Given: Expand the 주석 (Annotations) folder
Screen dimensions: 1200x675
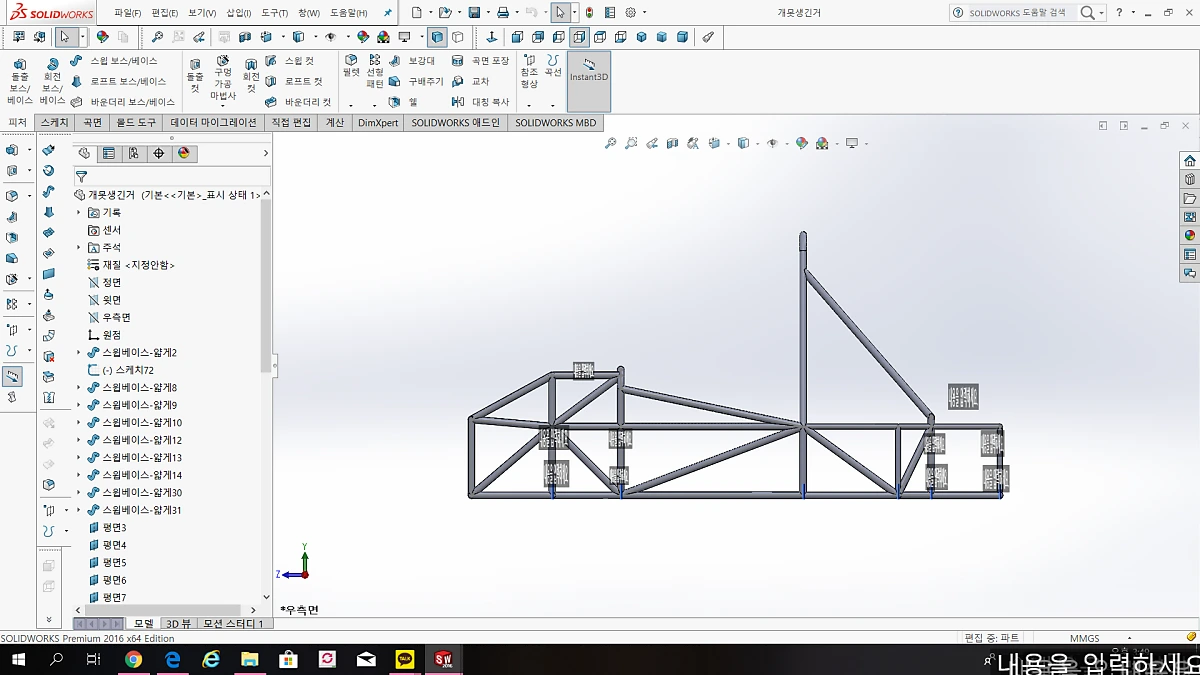Looking at the screenshot, I should (79, 248).
